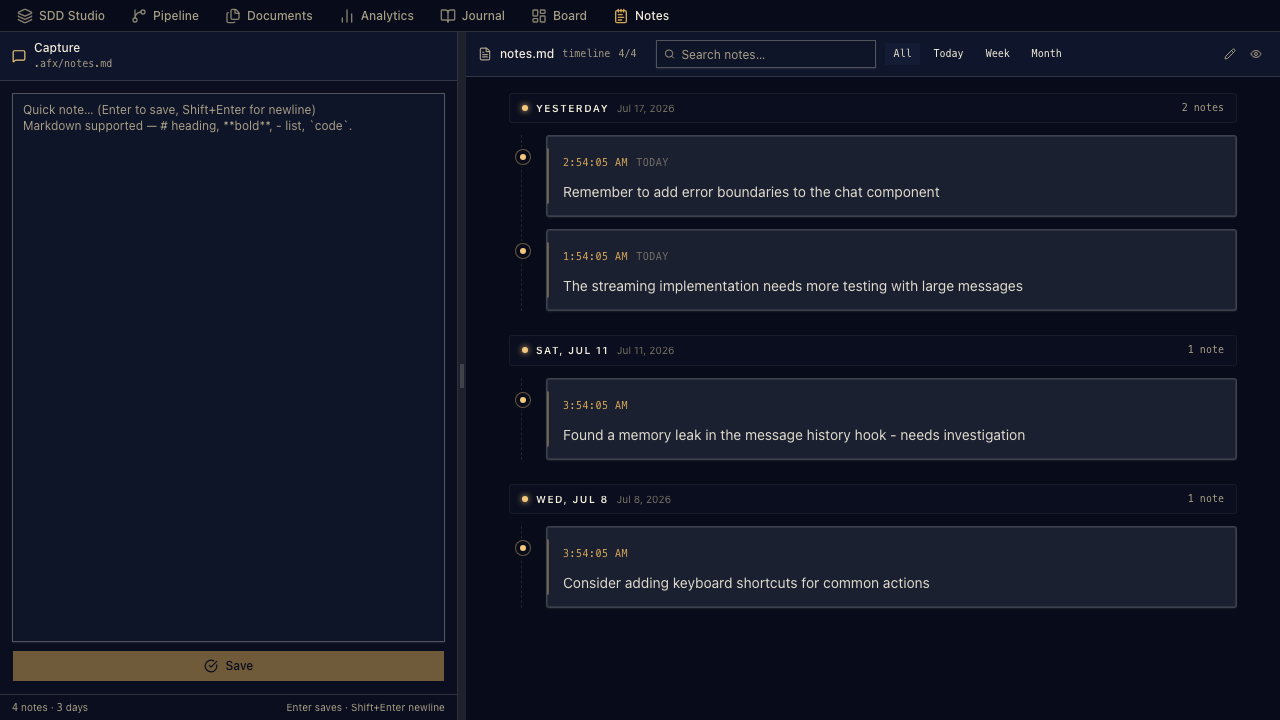Collapse the Yesterday group header

click(x=873, y=108)
